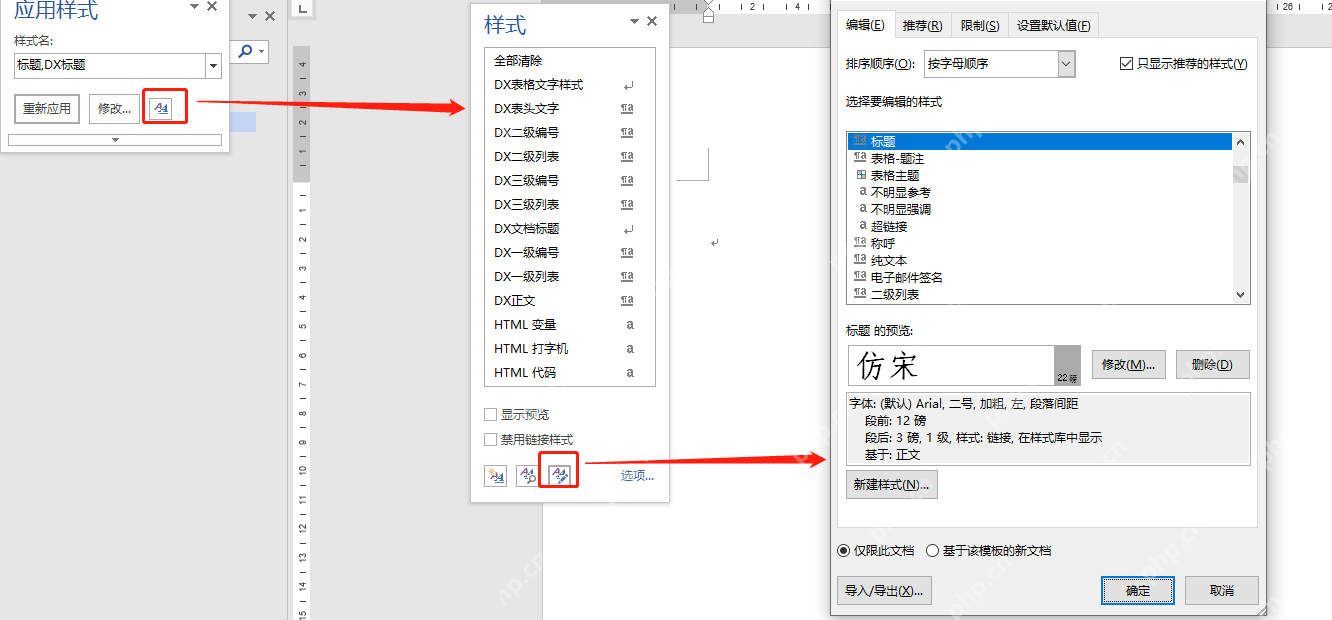Open the 样式名 combo box dropdown arrow
The height and width of the screenshot is (620, 1332).
click(x=213, y=66)
